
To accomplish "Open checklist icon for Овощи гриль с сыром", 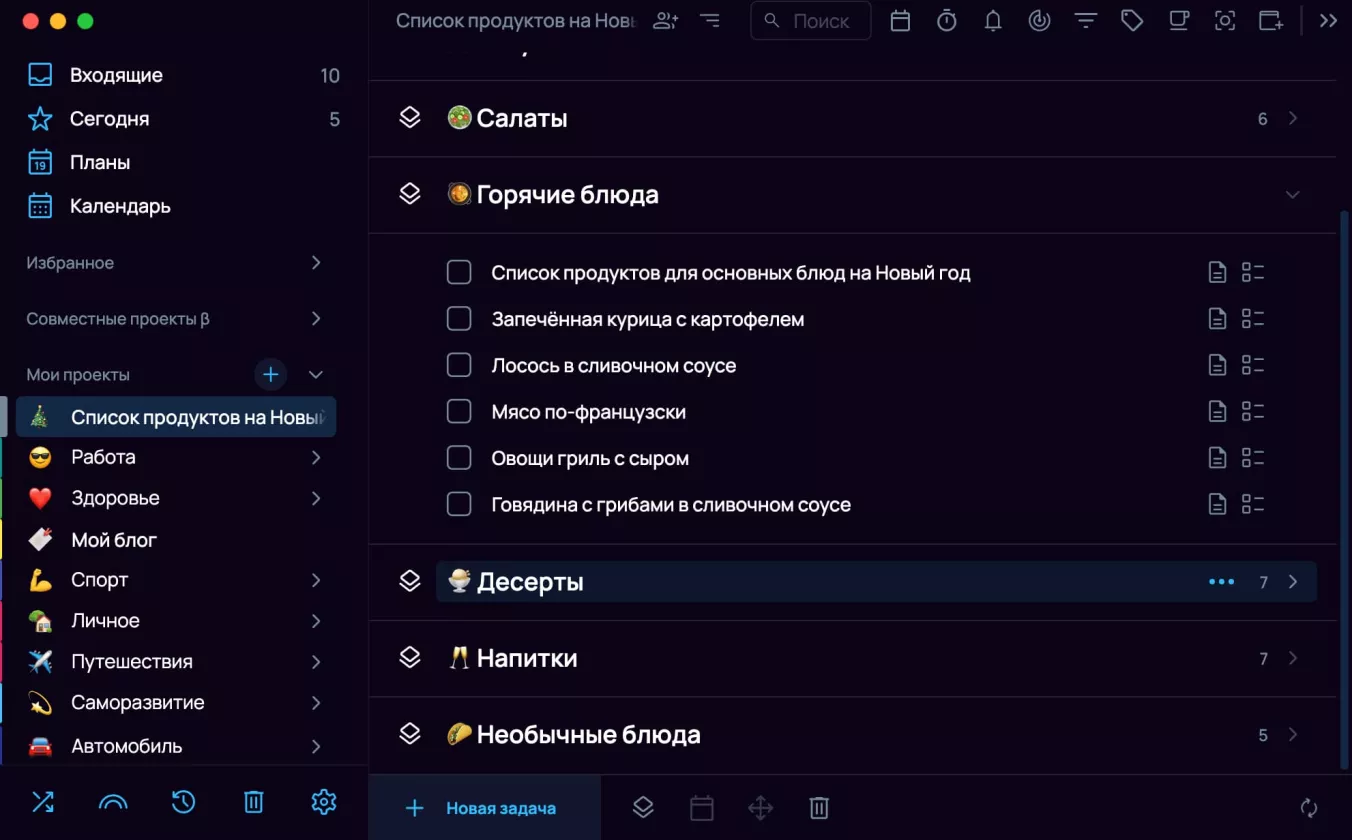I will pos(1253,458).
